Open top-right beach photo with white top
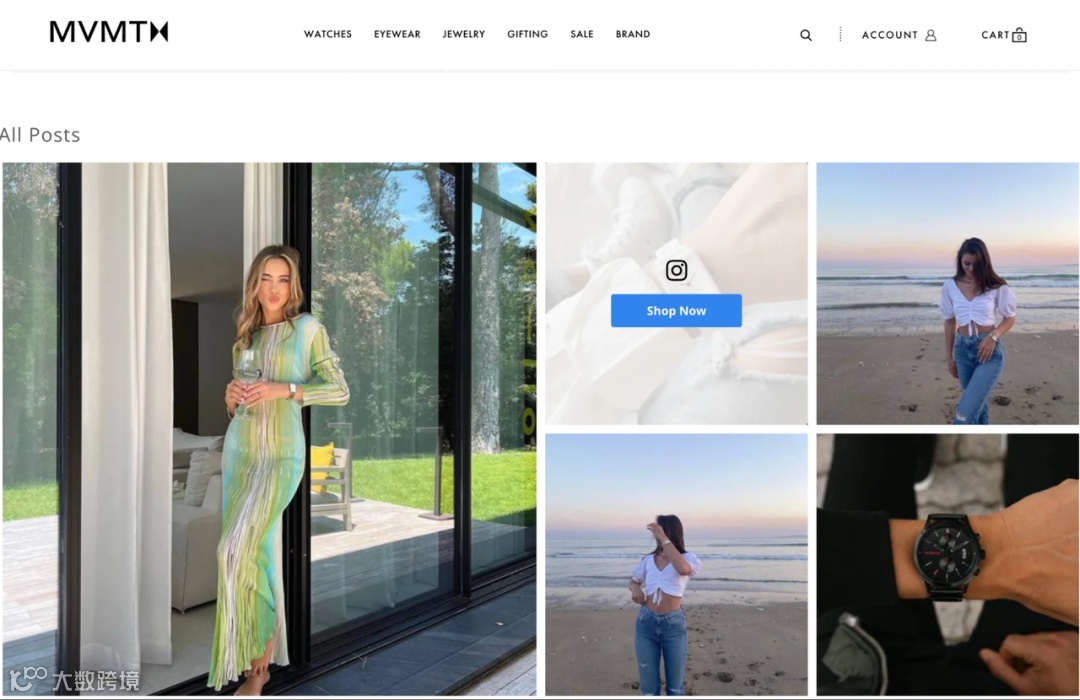1080x700 pixels. click(x=948, y=294)
